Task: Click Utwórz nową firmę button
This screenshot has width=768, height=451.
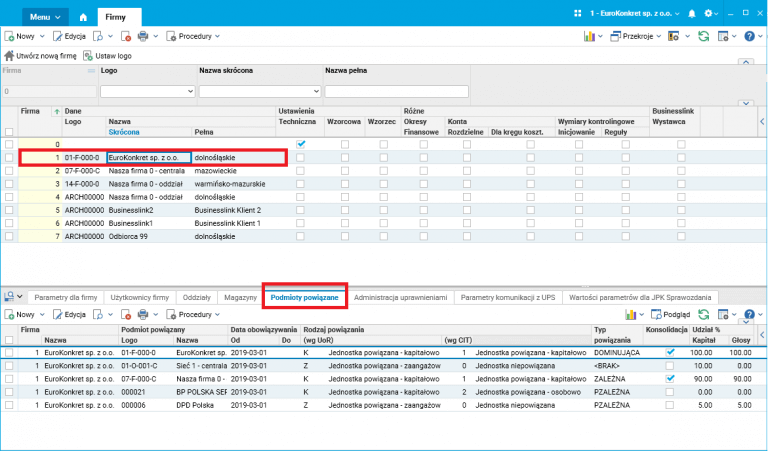Action: pos(42,56)
